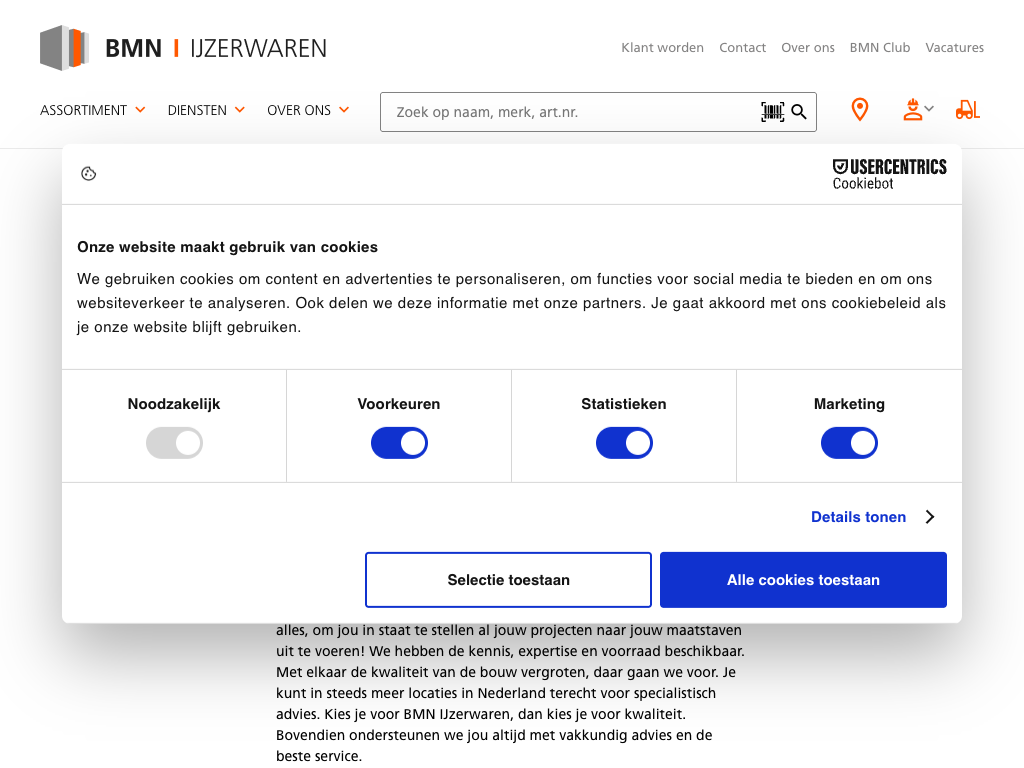Open the Diensten dropdown menu

coord(206,110)
